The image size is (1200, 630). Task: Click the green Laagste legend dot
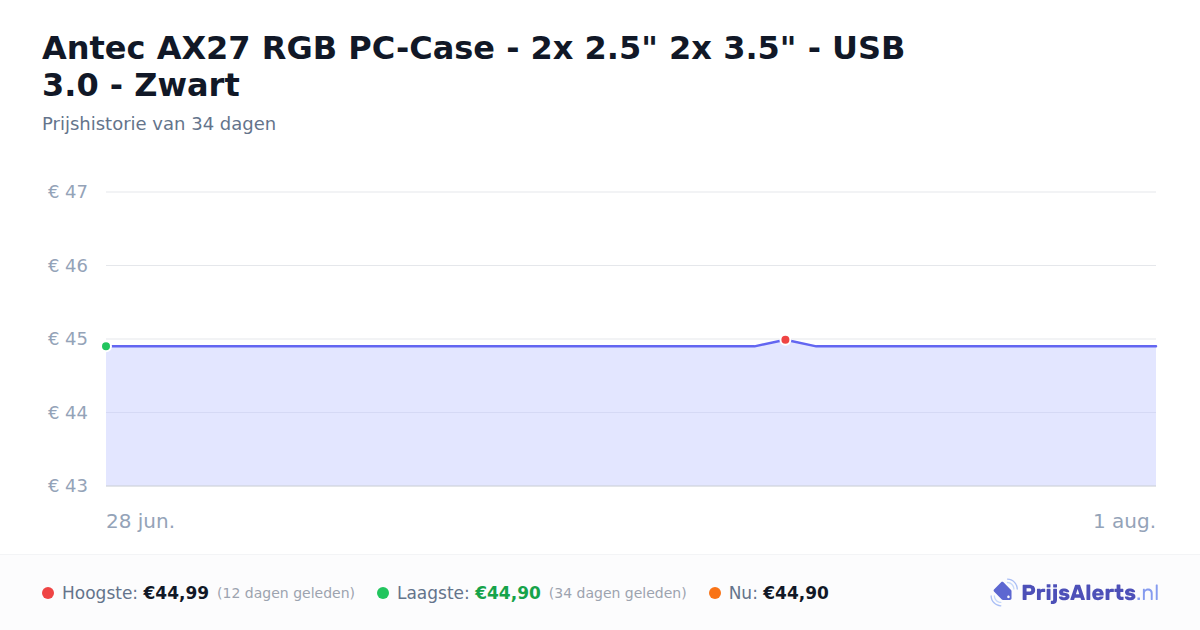(x=383, y=593)
